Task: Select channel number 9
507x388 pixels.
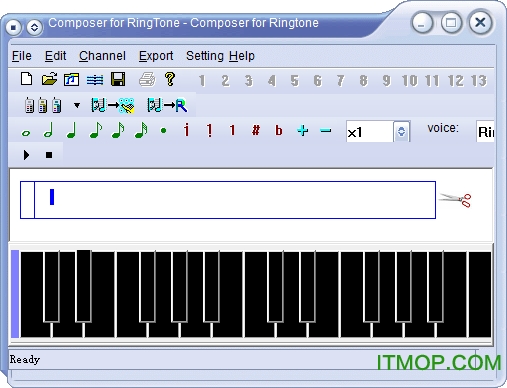Action: click(x=386, y=81)
